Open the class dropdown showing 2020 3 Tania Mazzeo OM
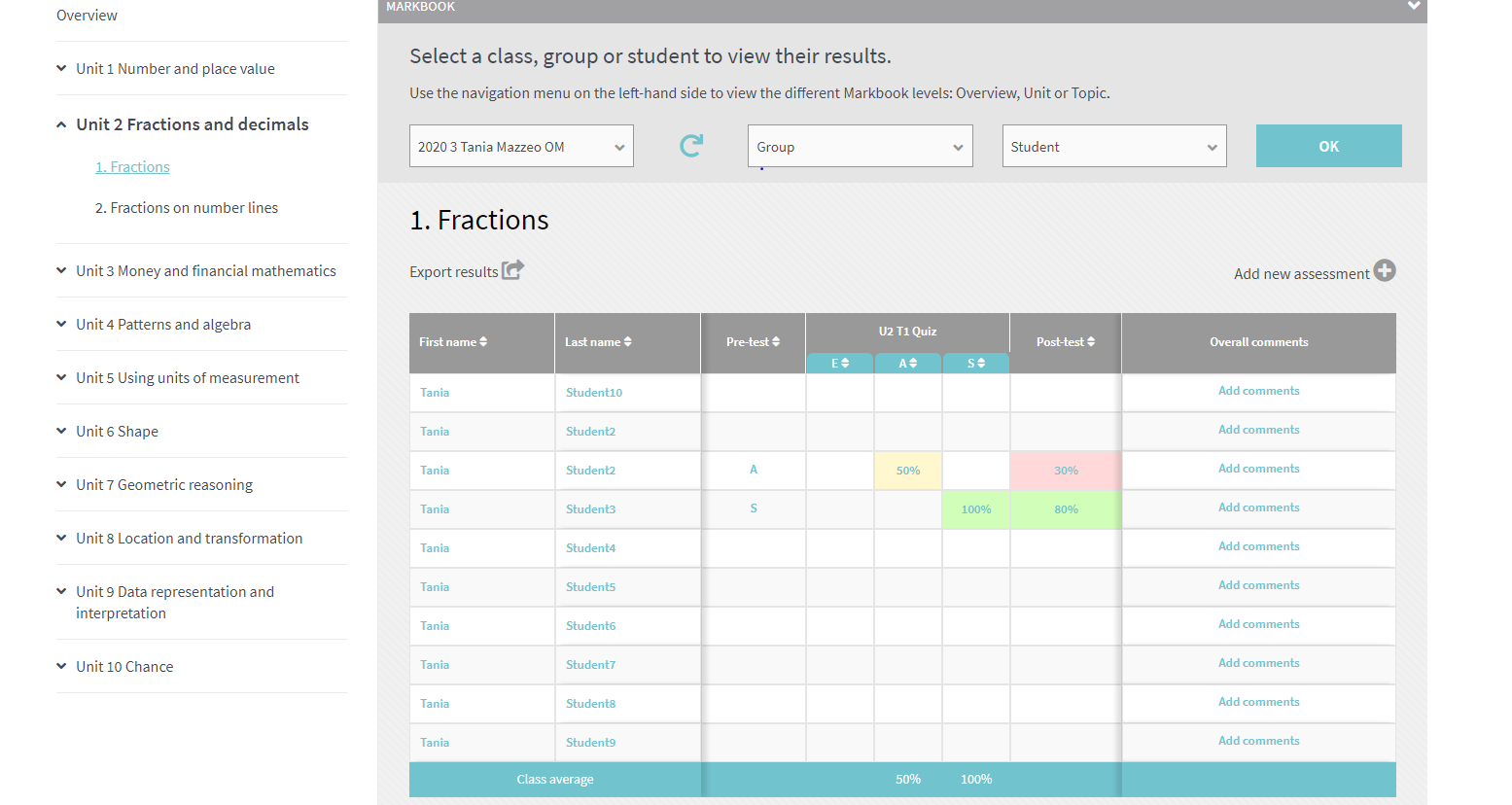 [x=521, y=145]
